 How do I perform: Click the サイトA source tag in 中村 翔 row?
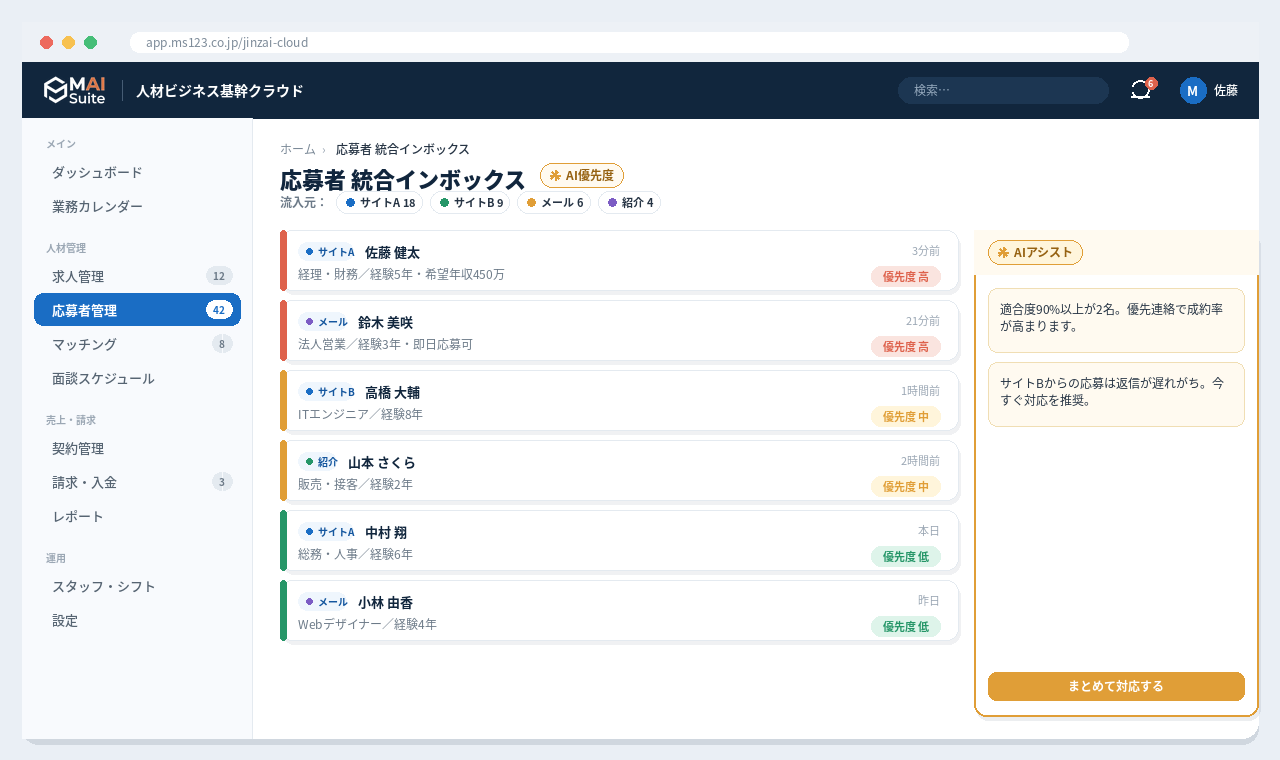pyautogui.click(x=329, y=532)
